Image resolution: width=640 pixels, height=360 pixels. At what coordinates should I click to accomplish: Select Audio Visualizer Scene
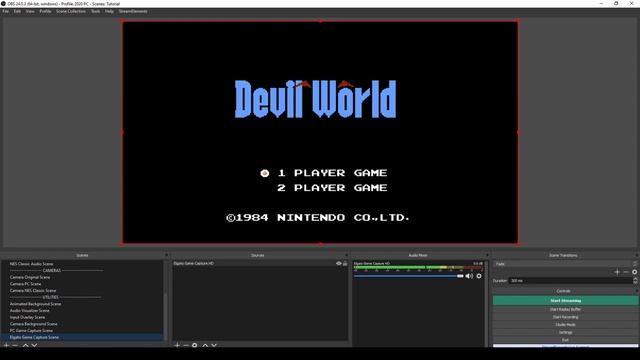(29, 311)
